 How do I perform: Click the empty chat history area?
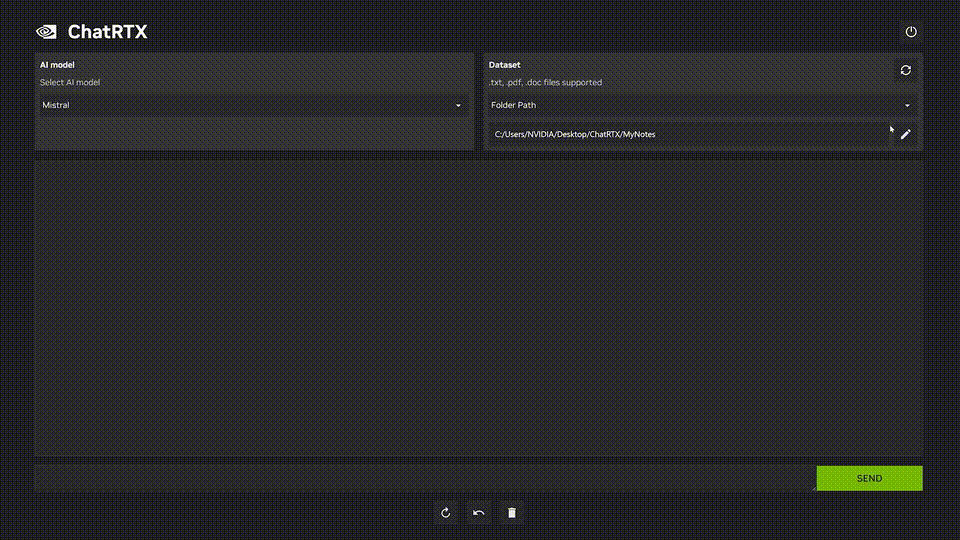tap(478, 308)
